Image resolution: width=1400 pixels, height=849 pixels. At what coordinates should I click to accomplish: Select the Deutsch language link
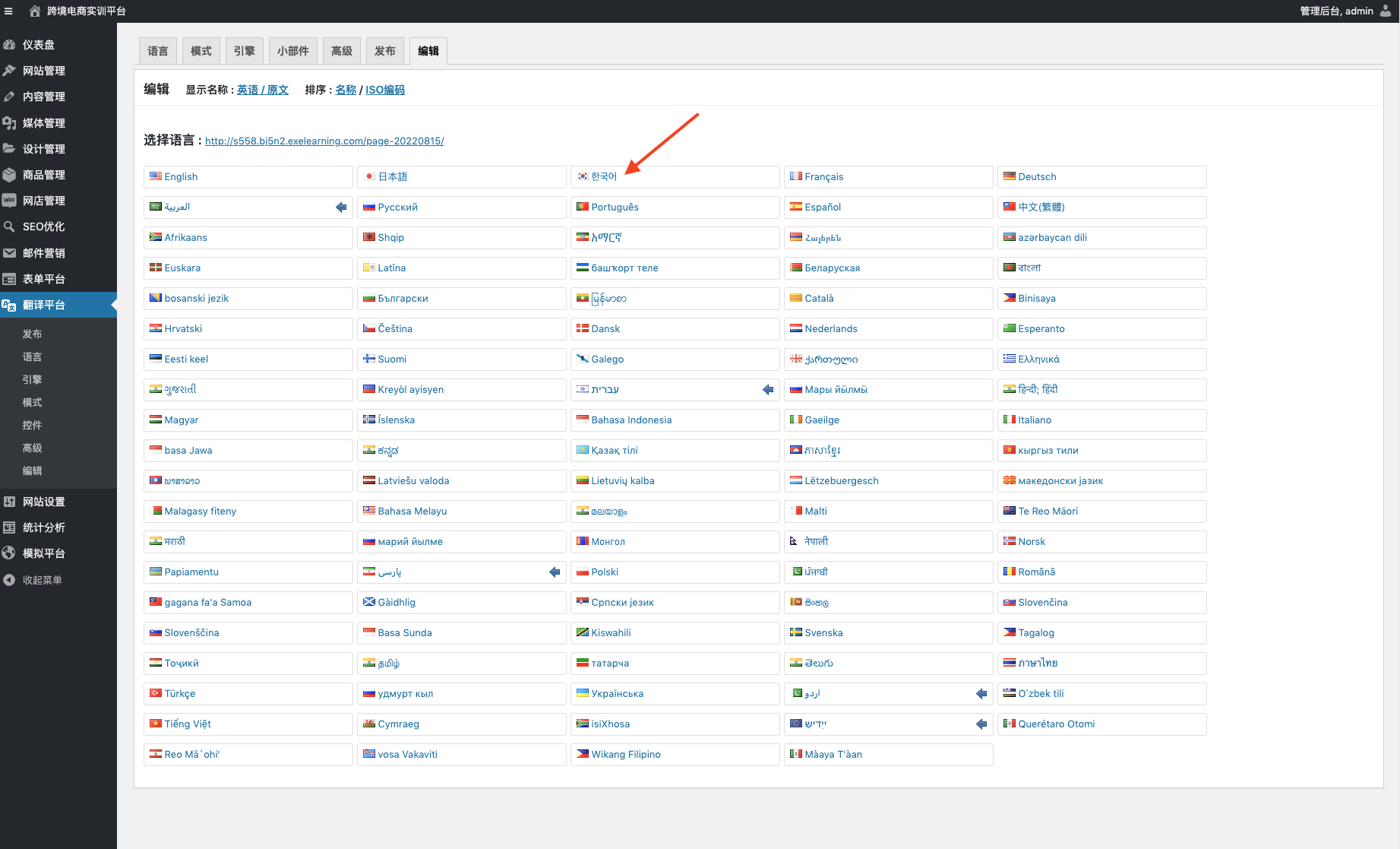(x=1037, y=177)
